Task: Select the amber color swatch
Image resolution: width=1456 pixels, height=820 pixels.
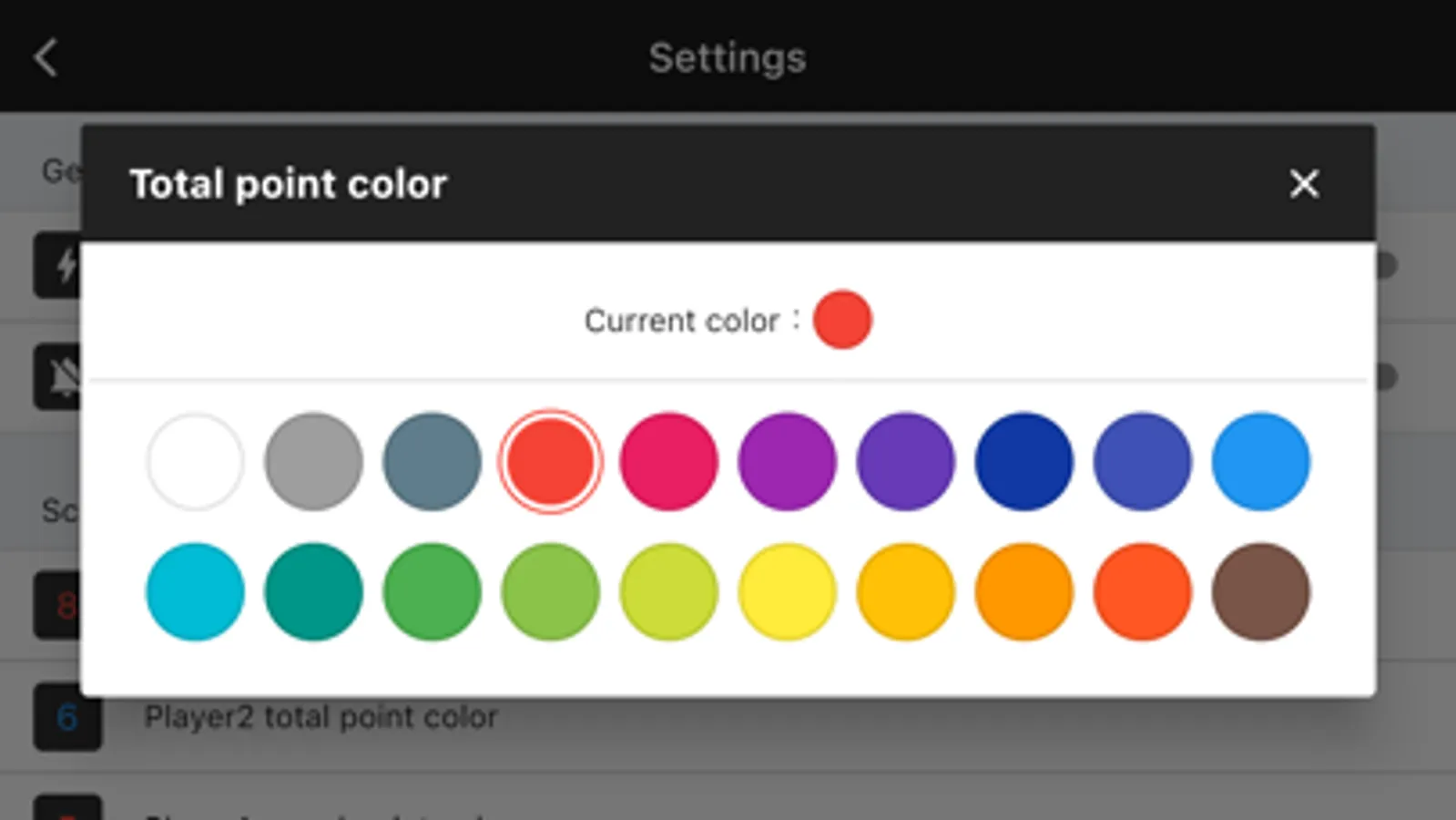Action: pos(905,592)
